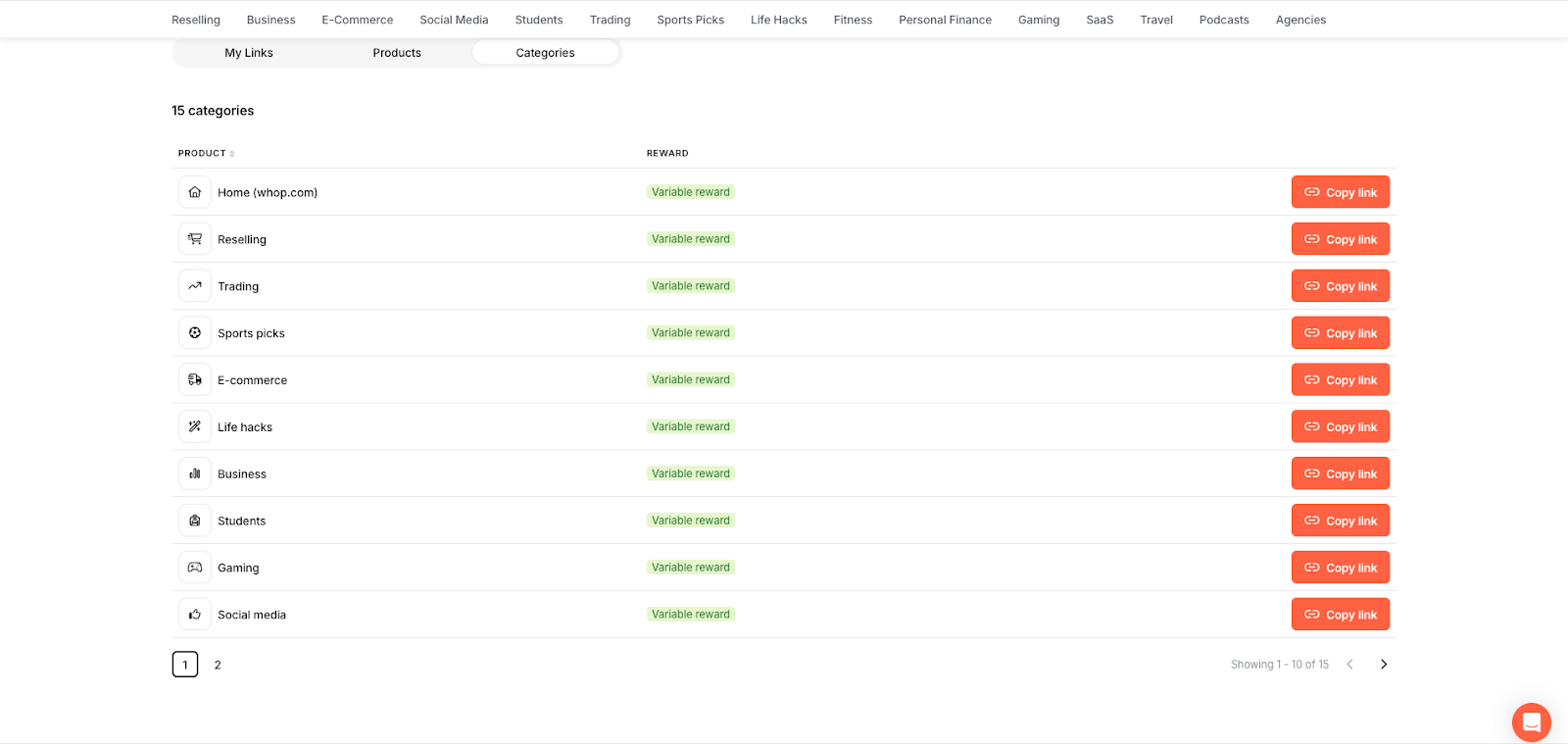1568x744 pixels.
Task: Open Personal Finance in top navigation
Action: (x=946, y=20)
